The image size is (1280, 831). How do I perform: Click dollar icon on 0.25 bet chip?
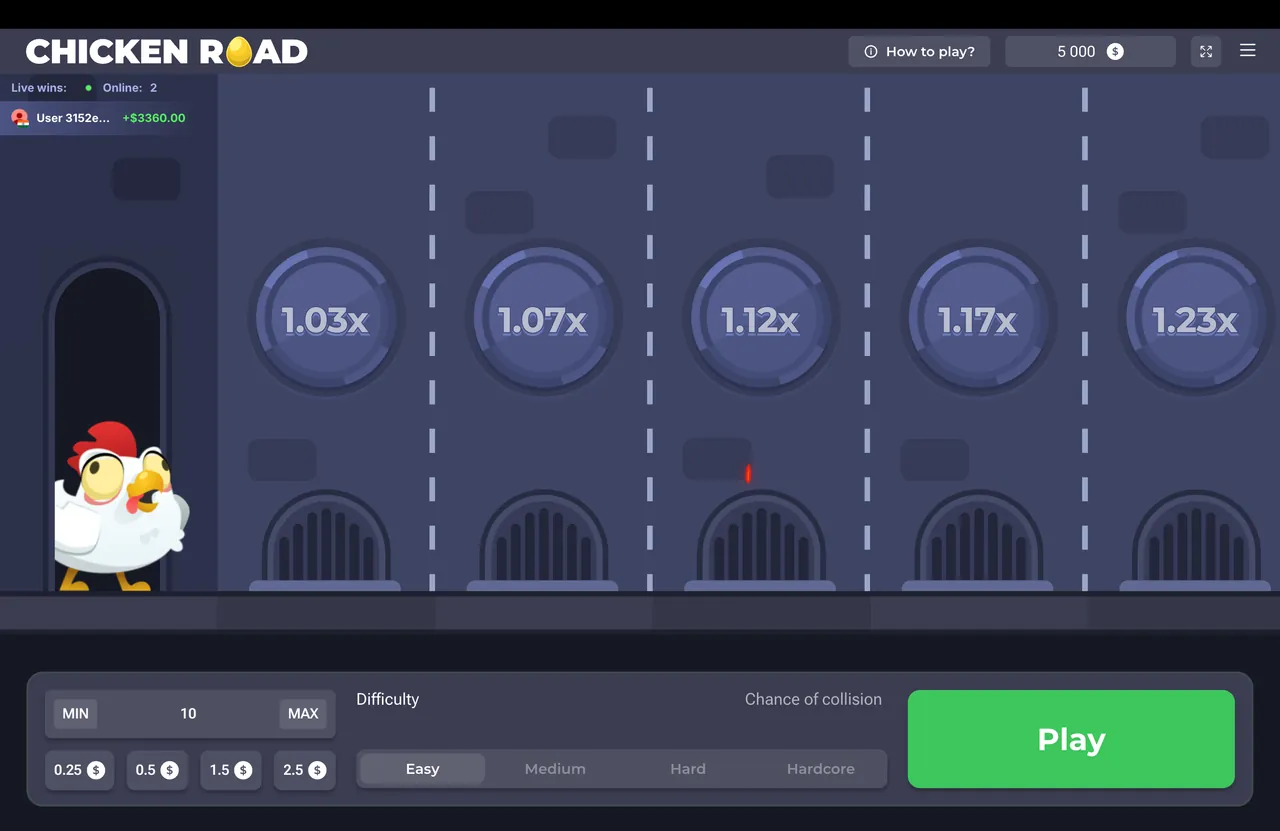tap(96, 770)
